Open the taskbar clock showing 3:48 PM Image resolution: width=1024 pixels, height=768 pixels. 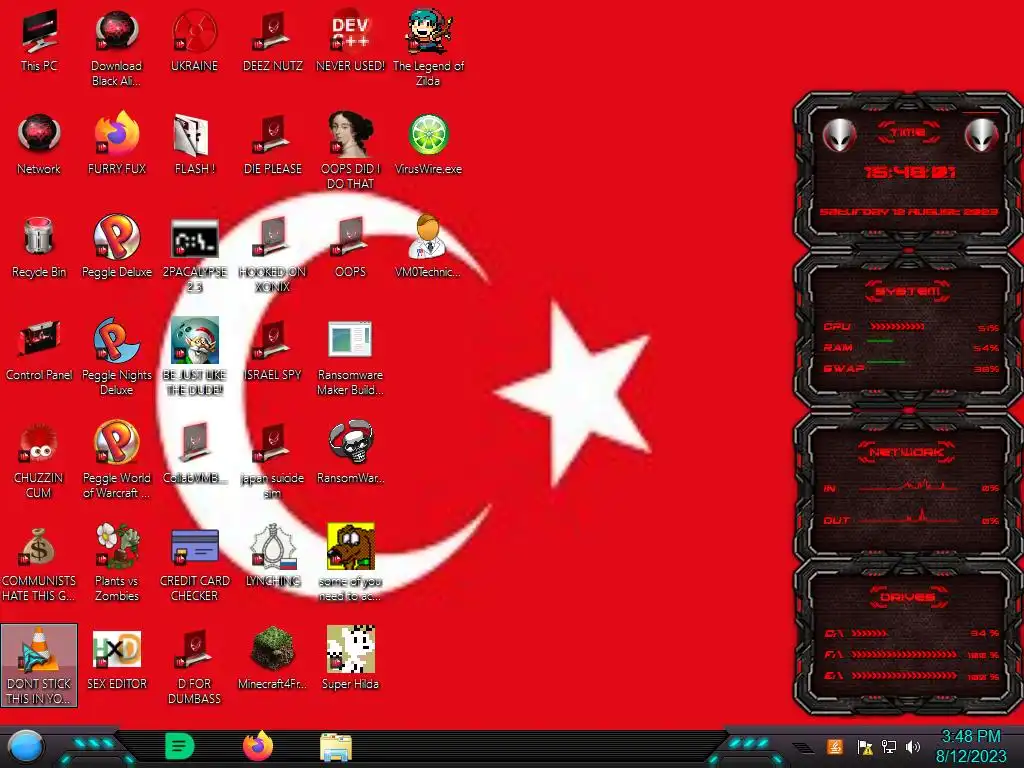pyautogui.click(x=971, y=746)
